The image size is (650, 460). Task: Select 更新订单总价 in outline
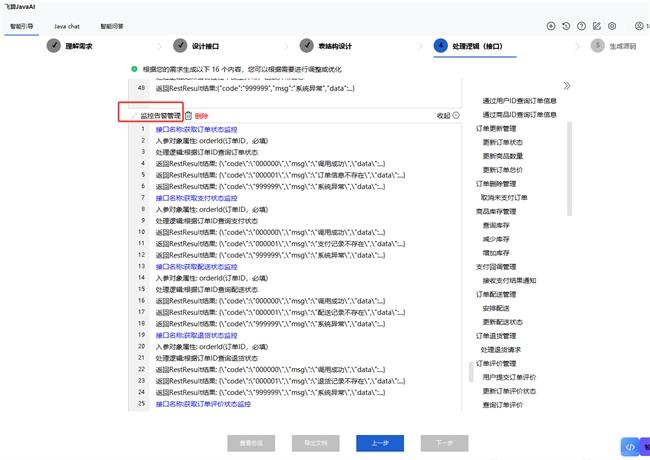pyautogui.click(x=503, y=170)
